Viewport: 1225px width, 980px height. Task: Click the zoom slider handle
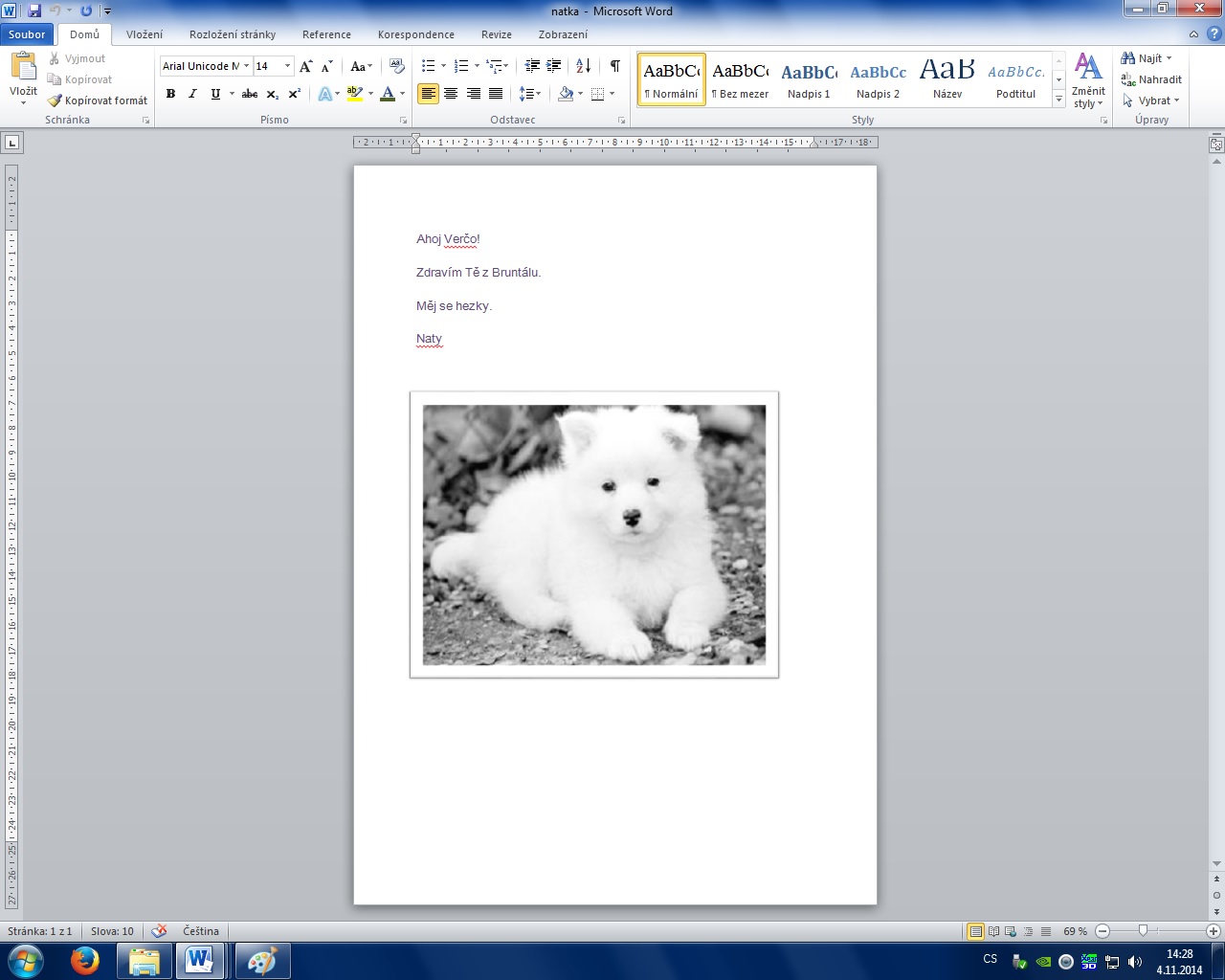[1143, 931]
